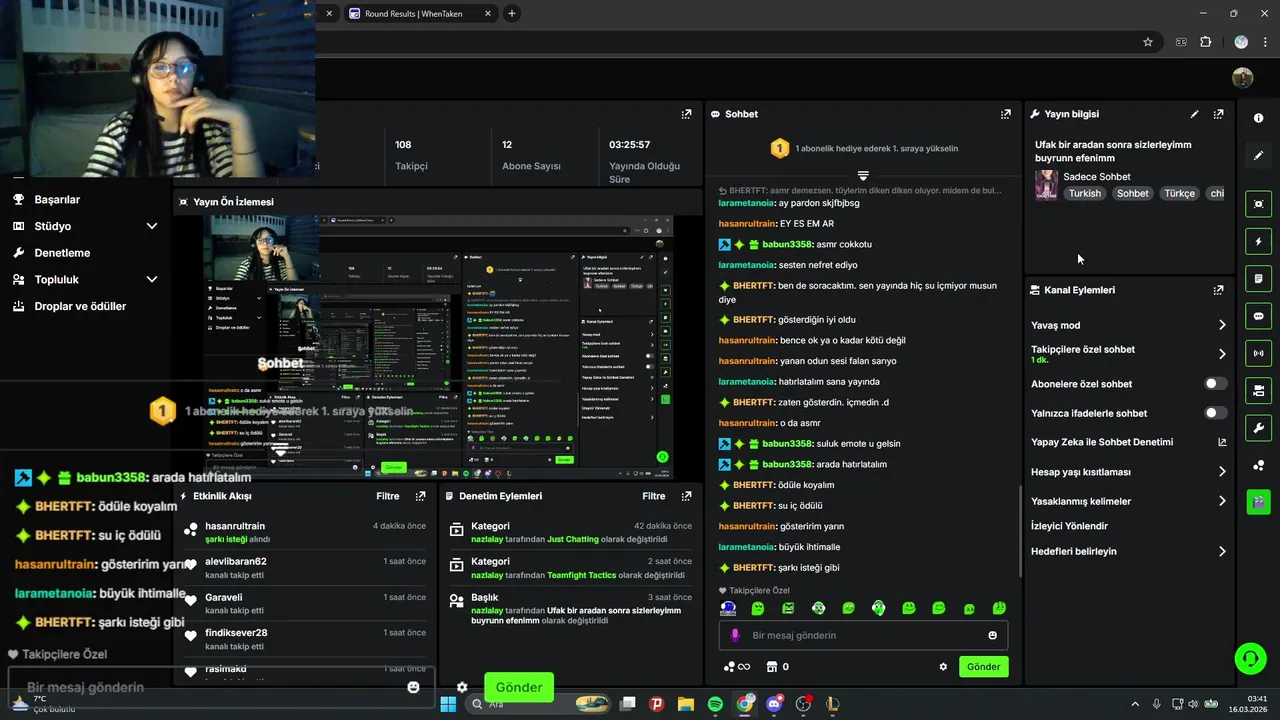Click the lightning bolt quick action icon
This screenshot has width=1280, height=720.
click(x=1258, y=241)
